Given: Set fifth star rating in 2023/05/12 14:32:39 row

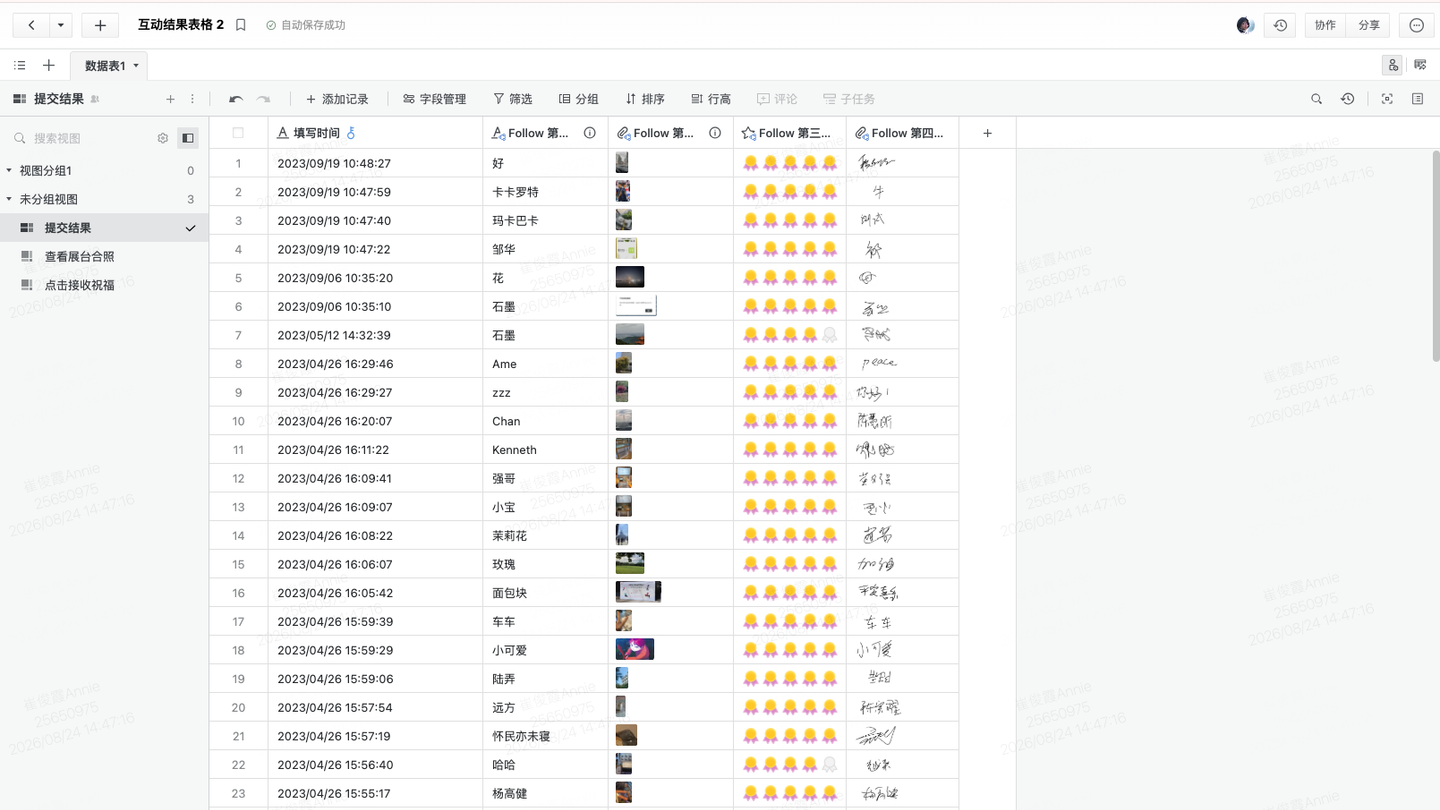Looking at the screenshot, I should (829, 335).
